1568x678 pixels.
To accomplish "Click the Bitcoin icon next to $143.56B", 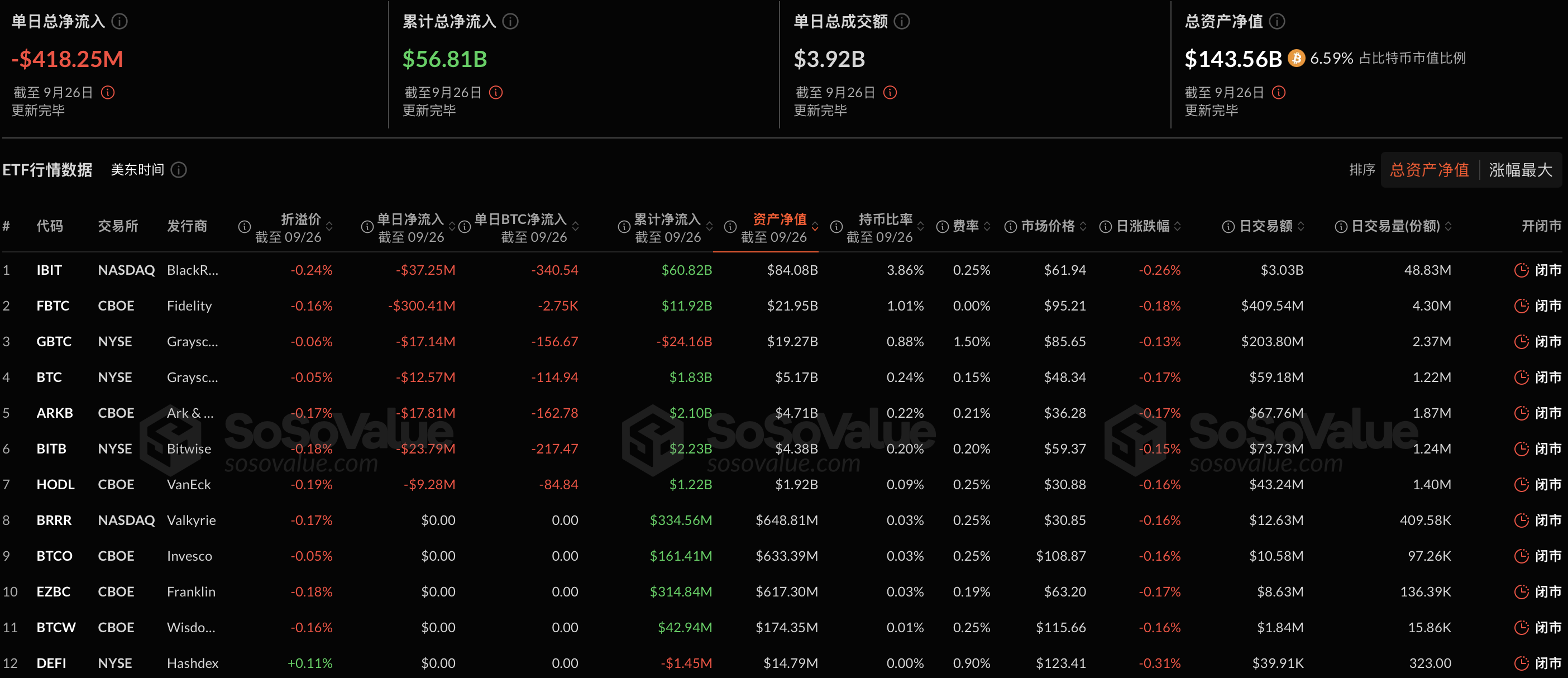I will click(x=1296, y=58).
